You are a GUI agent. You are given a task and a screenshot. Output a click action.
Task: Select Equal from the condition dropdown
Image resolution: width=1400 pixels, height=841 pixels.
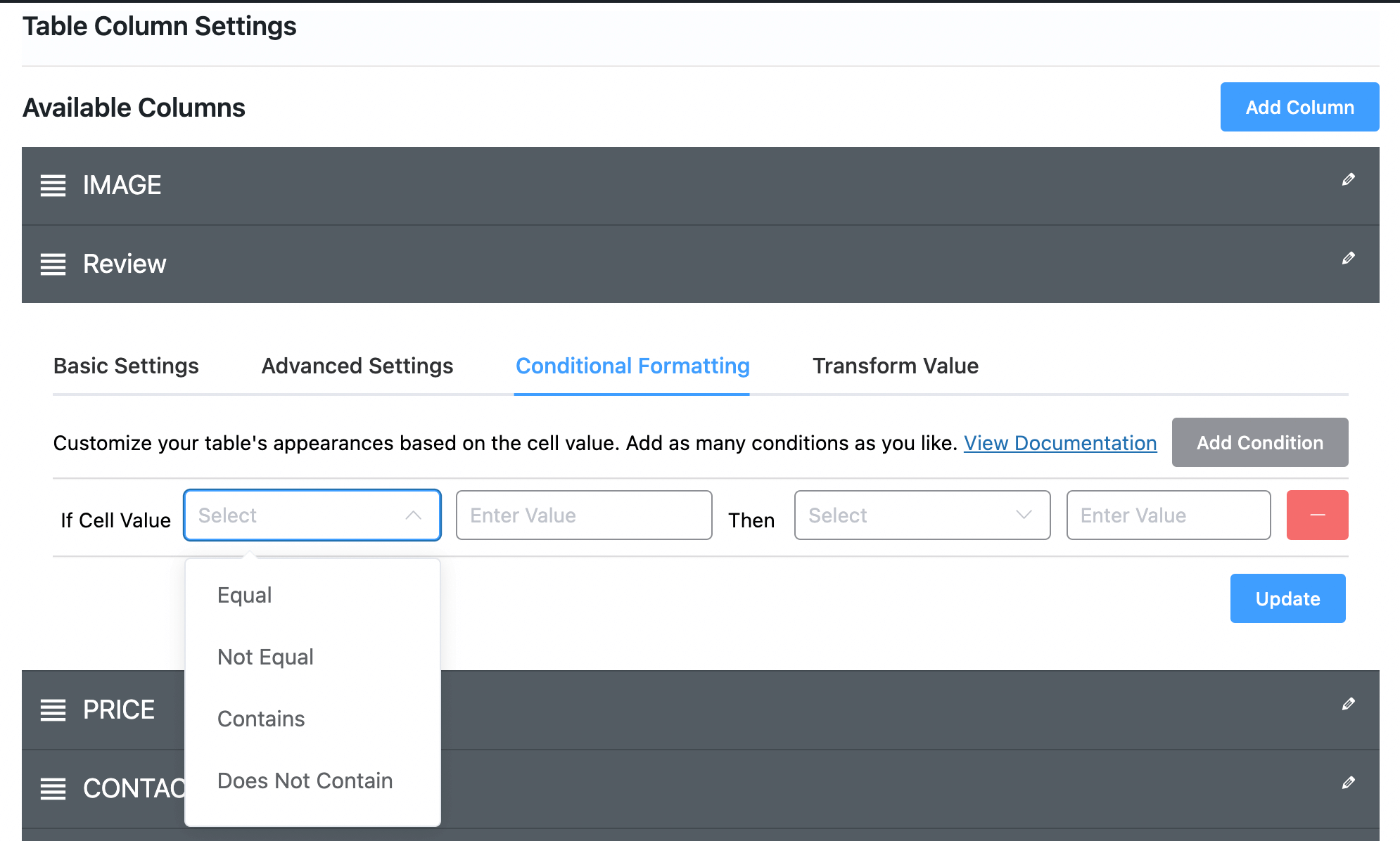point(244,595)
